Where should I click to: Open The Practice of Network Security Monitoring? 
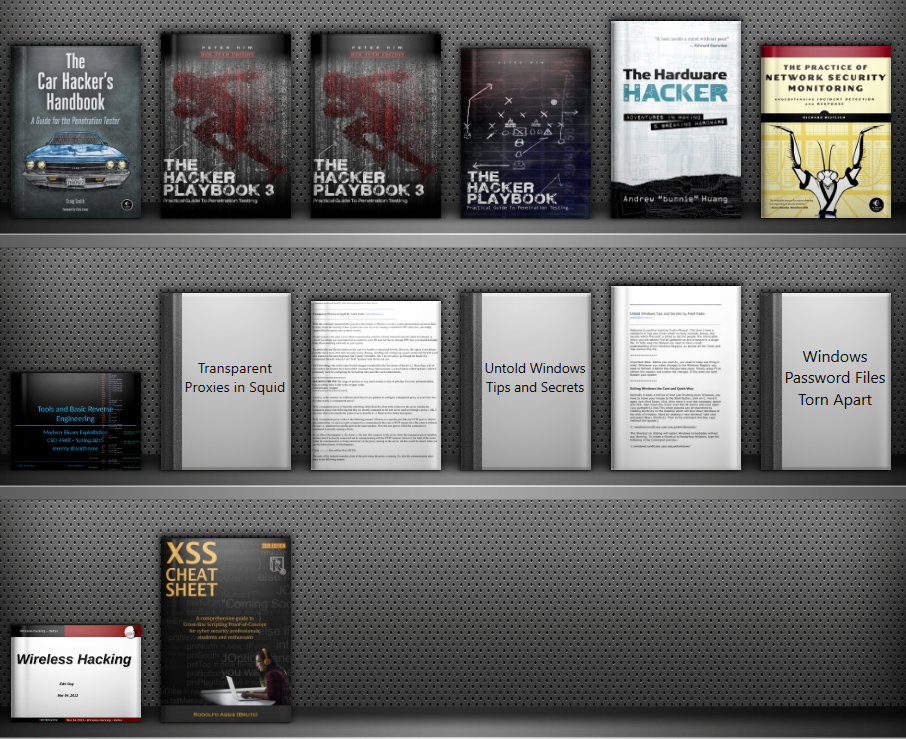pyautogui.click(x=825, y=132)
